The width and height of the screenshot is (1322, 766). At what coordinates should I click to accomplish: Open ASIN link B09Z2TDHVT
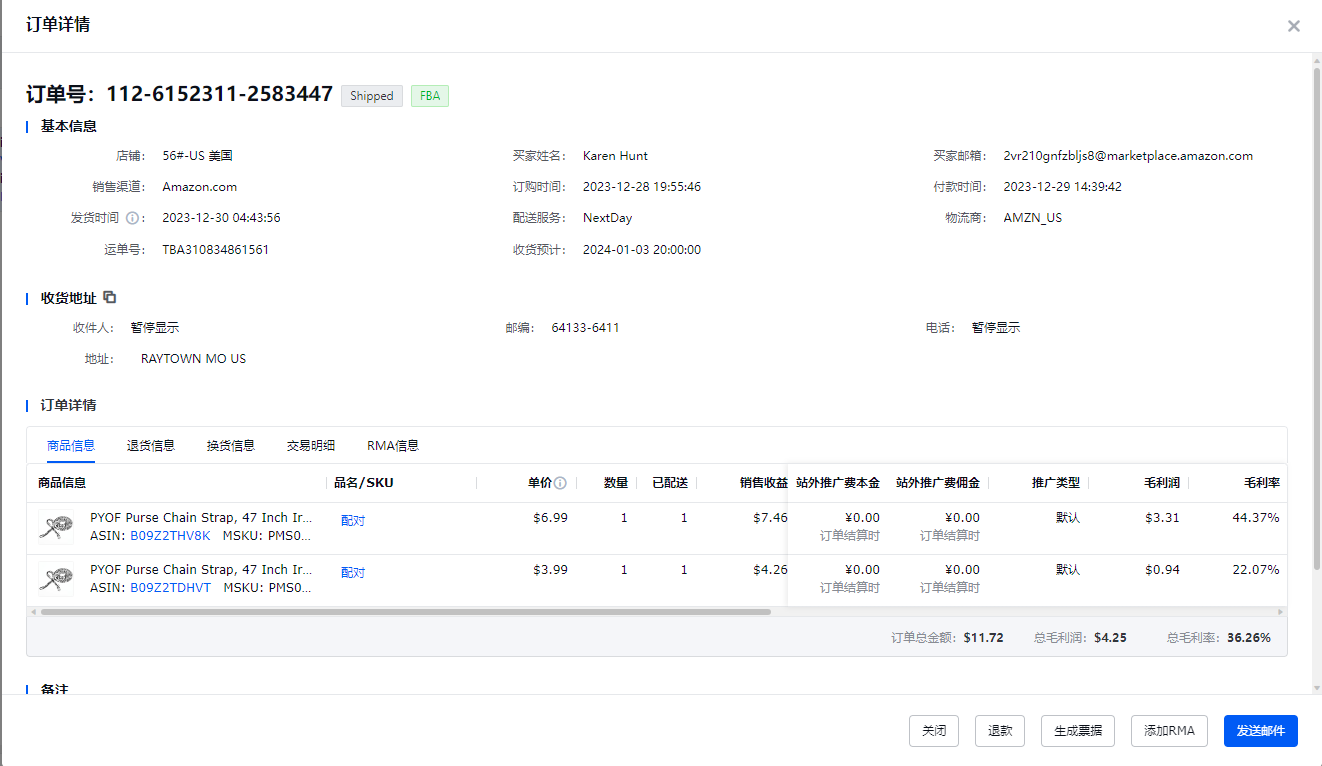[x=170, y=588]
